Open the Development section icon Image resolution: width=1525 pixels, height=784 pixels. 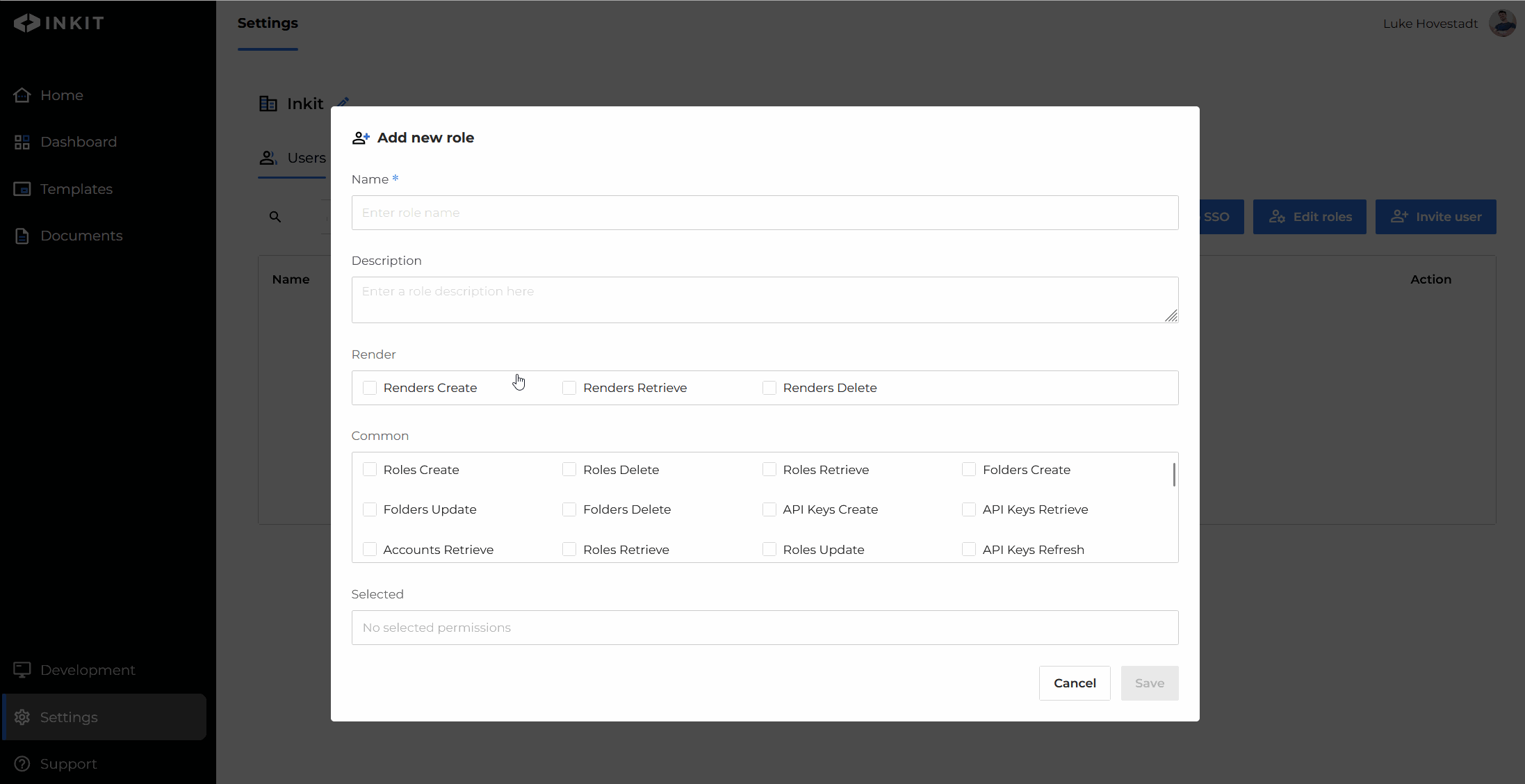[x=22, y=670]
